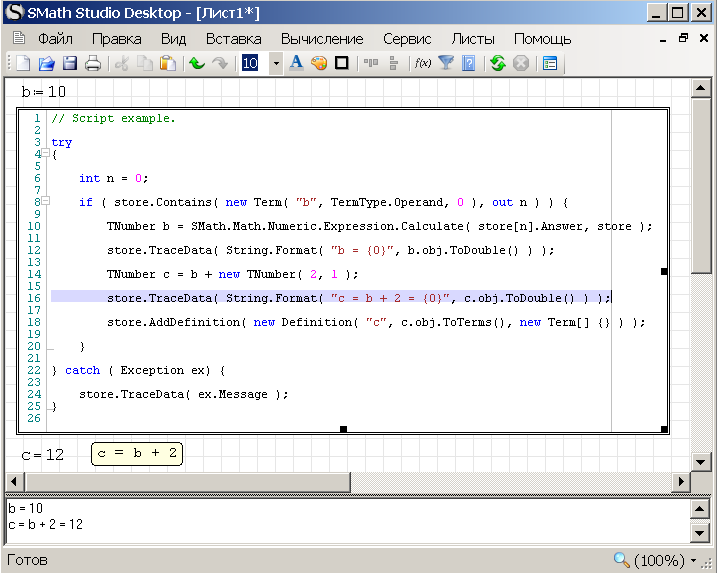
Task: Click the paste clipboard icon
Action: (x=168, y=63)
